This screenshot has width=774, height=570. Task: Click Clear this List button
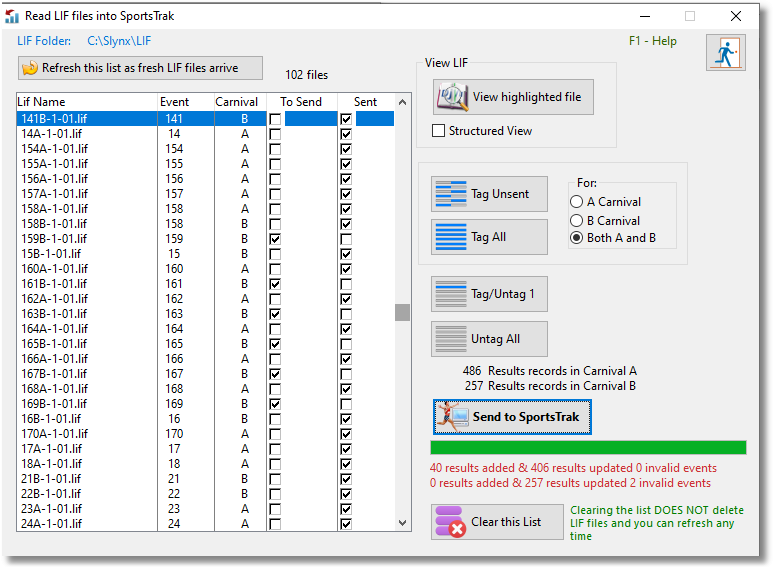497,522
